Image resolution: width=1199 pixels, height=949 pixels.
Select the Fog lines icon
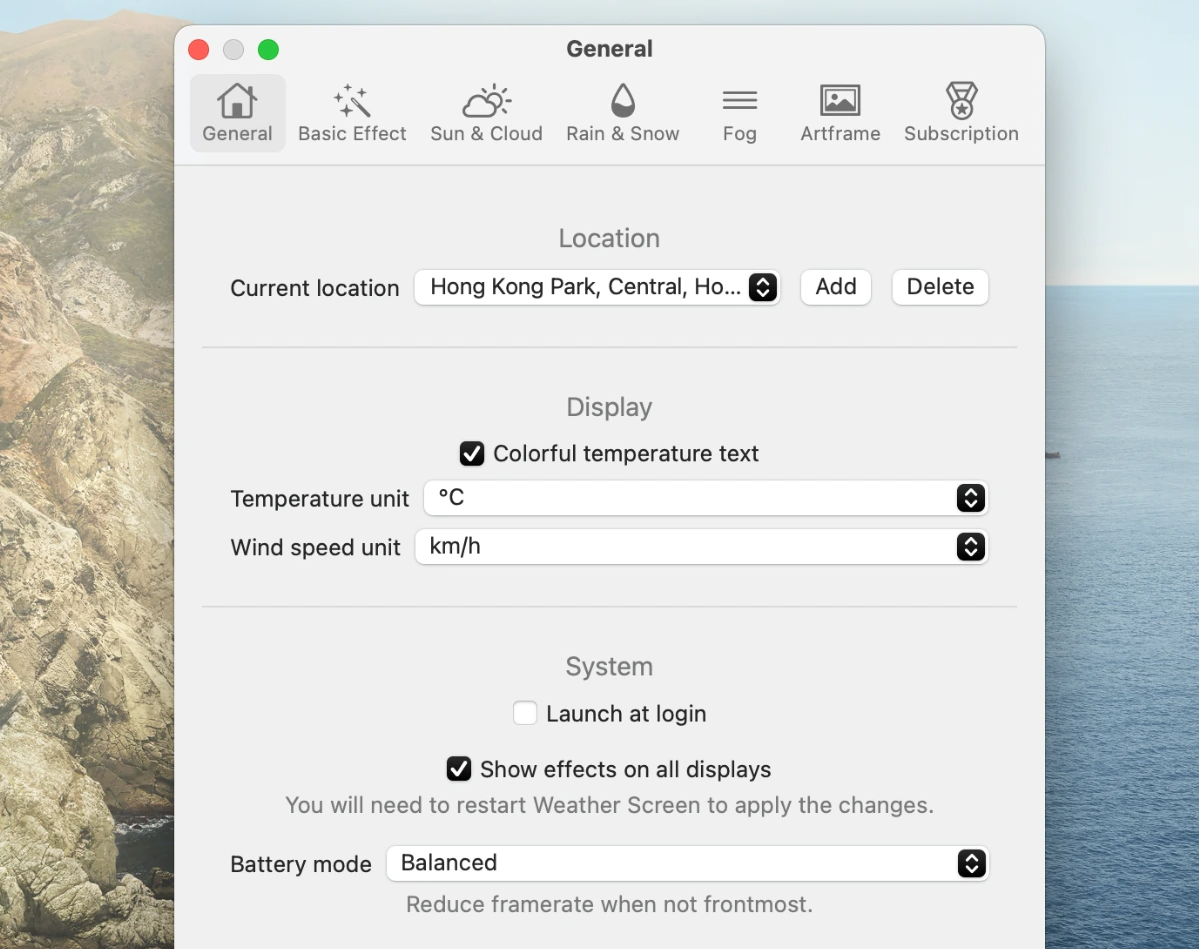click(739, 101)
